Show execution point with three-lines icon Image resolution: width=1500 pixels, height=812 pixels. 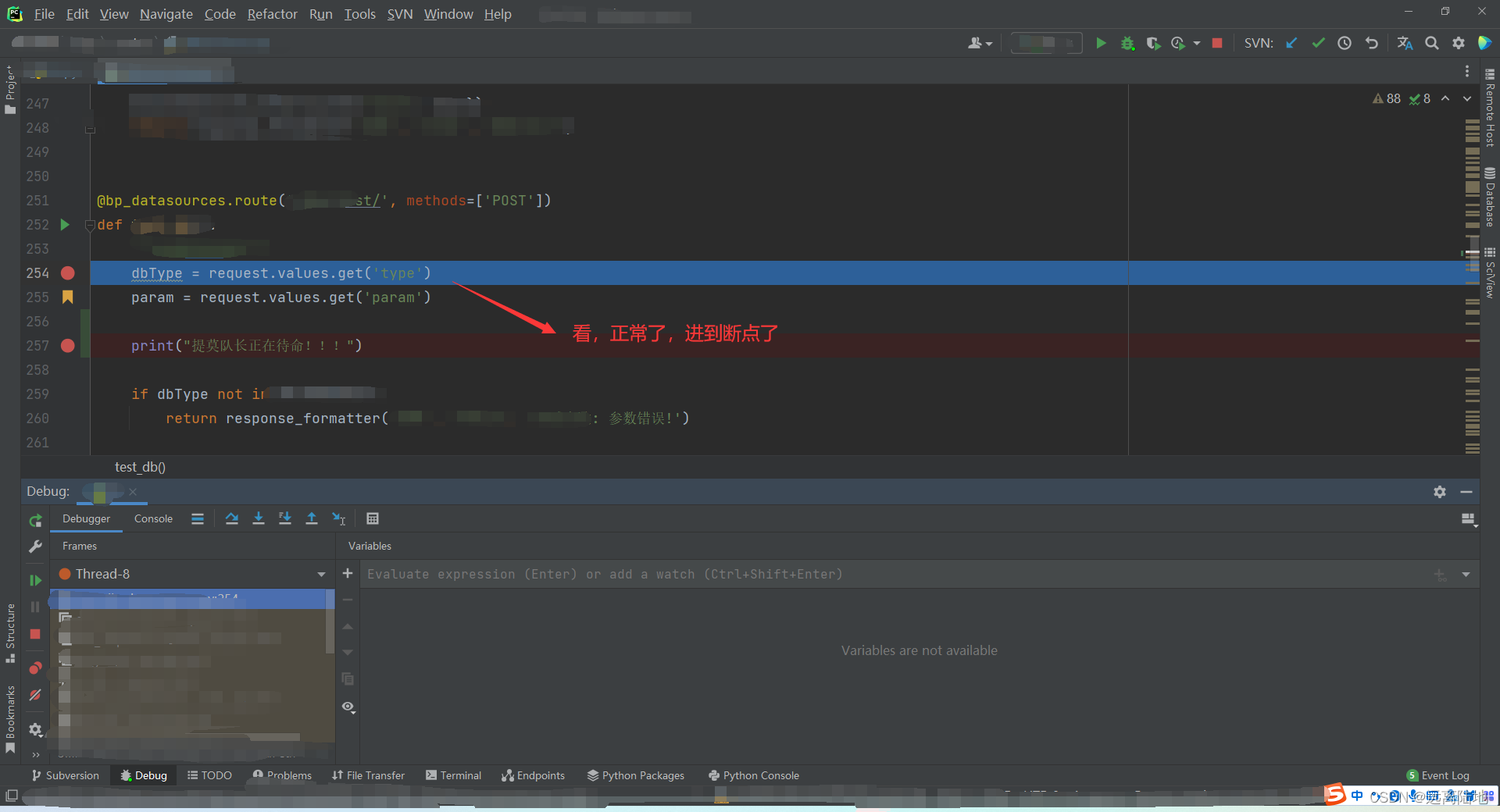pyautogui.click(x=198, y=518)
